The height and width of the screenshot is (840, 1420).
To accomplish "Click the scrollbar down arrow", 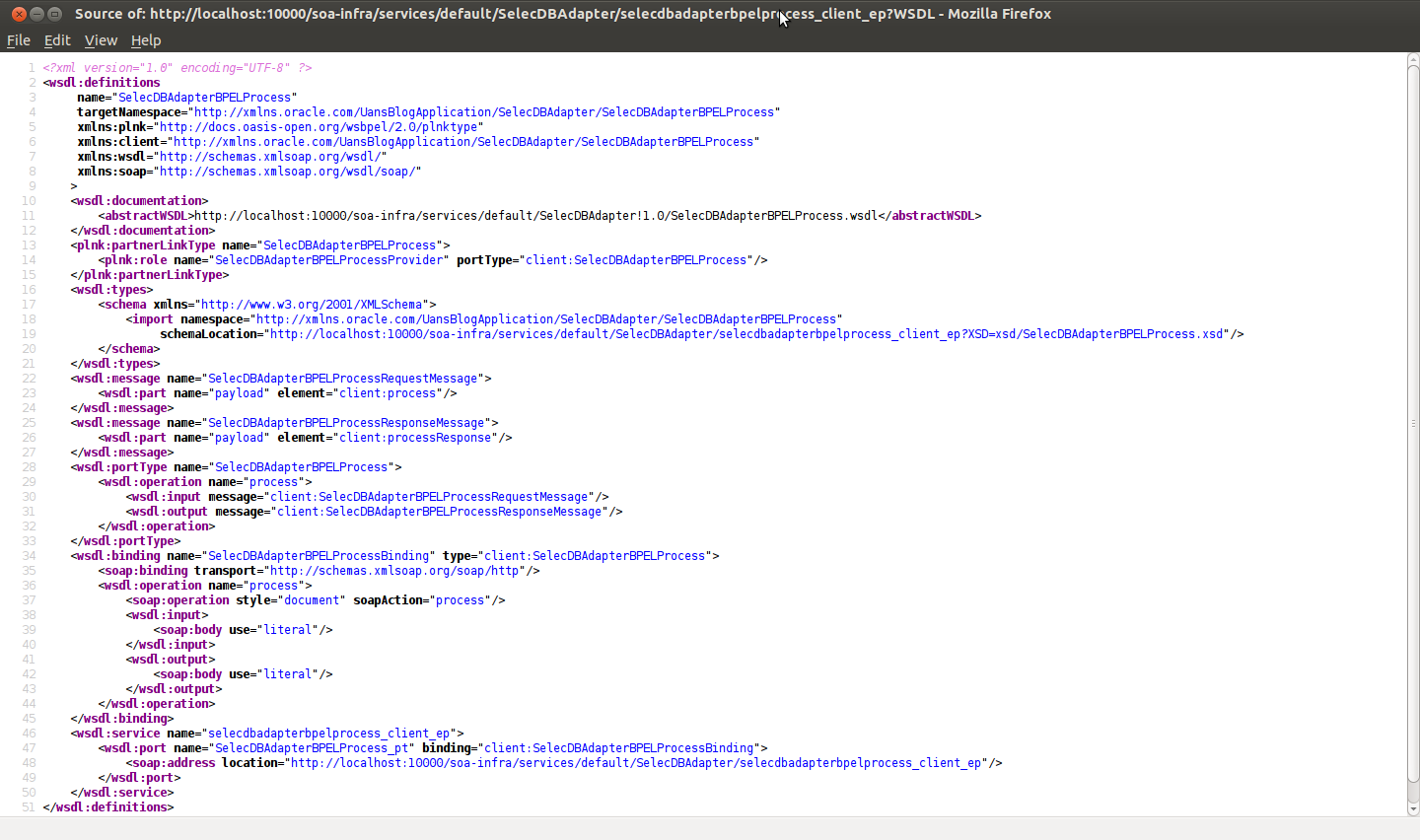I will [1413, 809].
